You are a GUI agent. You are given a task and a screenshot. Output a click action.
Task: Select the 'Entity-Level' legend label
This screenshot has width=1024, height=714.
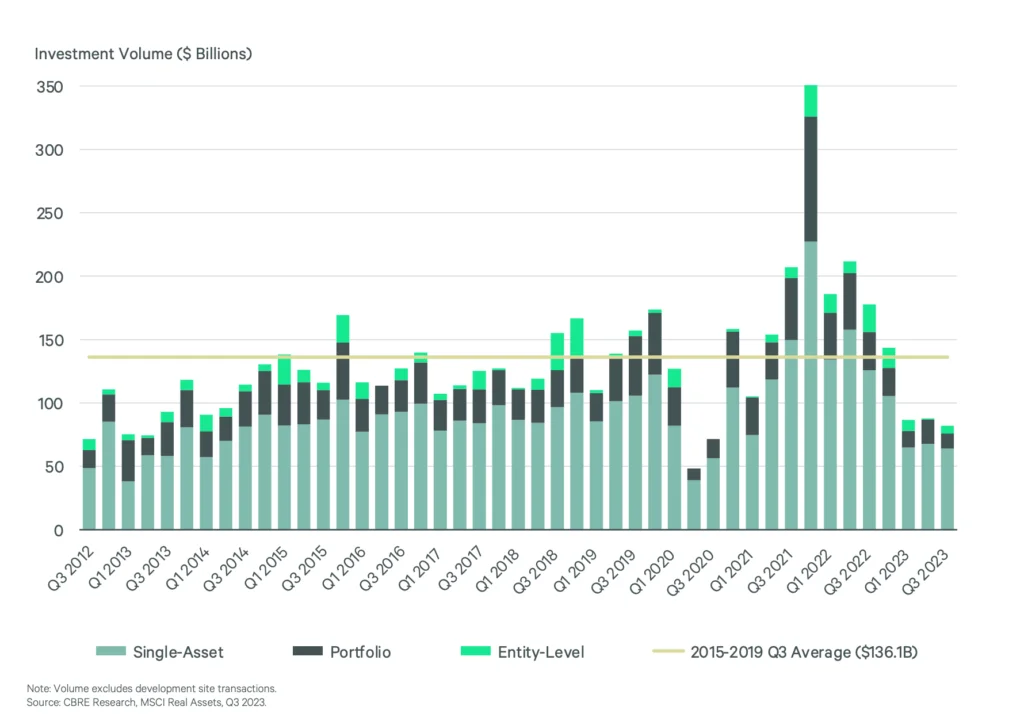pos(541,652)
